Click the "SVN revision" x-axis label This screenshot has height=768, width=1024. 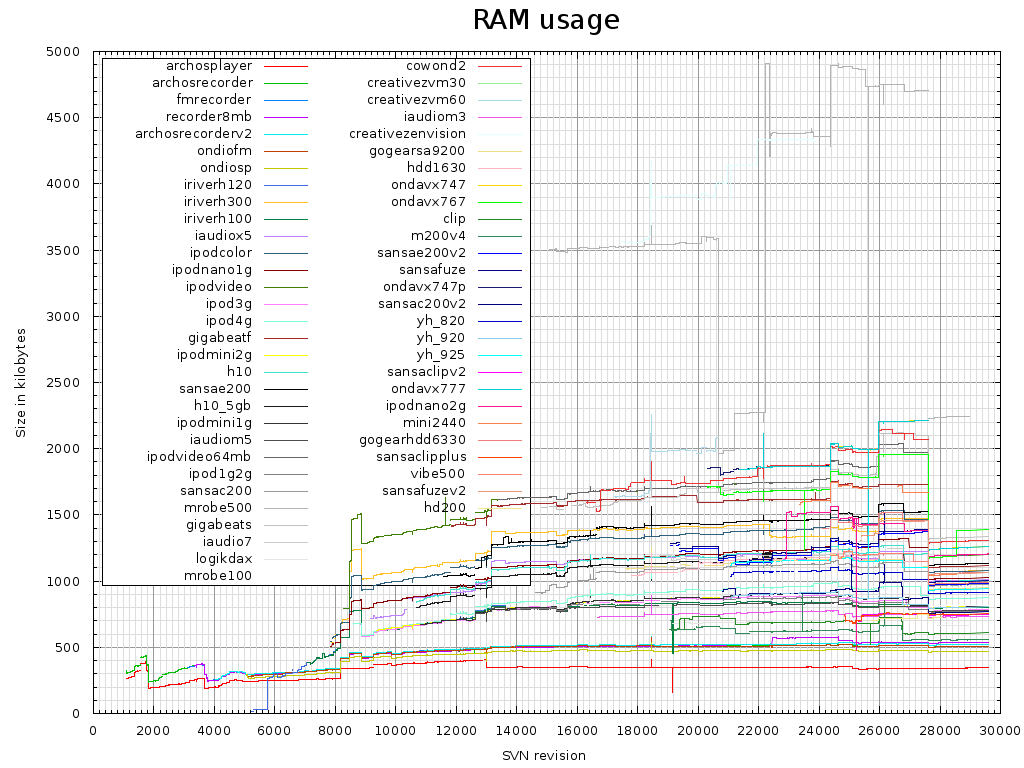click(545, 755)
